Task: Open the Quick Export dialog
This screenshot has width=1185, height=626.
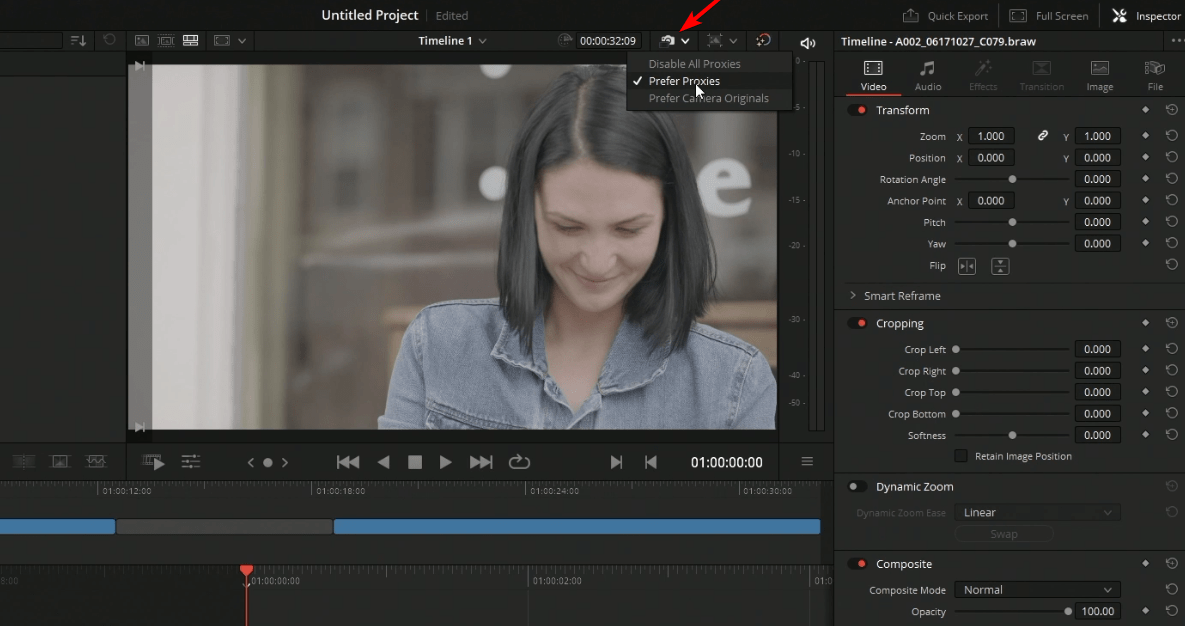Action: pyautogui.click(x=944, y=15)
